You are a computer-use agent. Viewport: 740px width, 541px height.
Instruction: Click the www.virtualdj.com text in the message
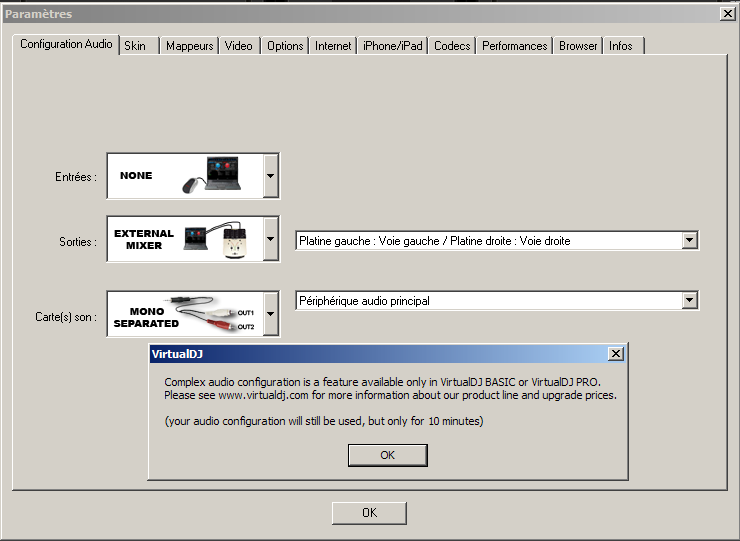coord(263,395)
